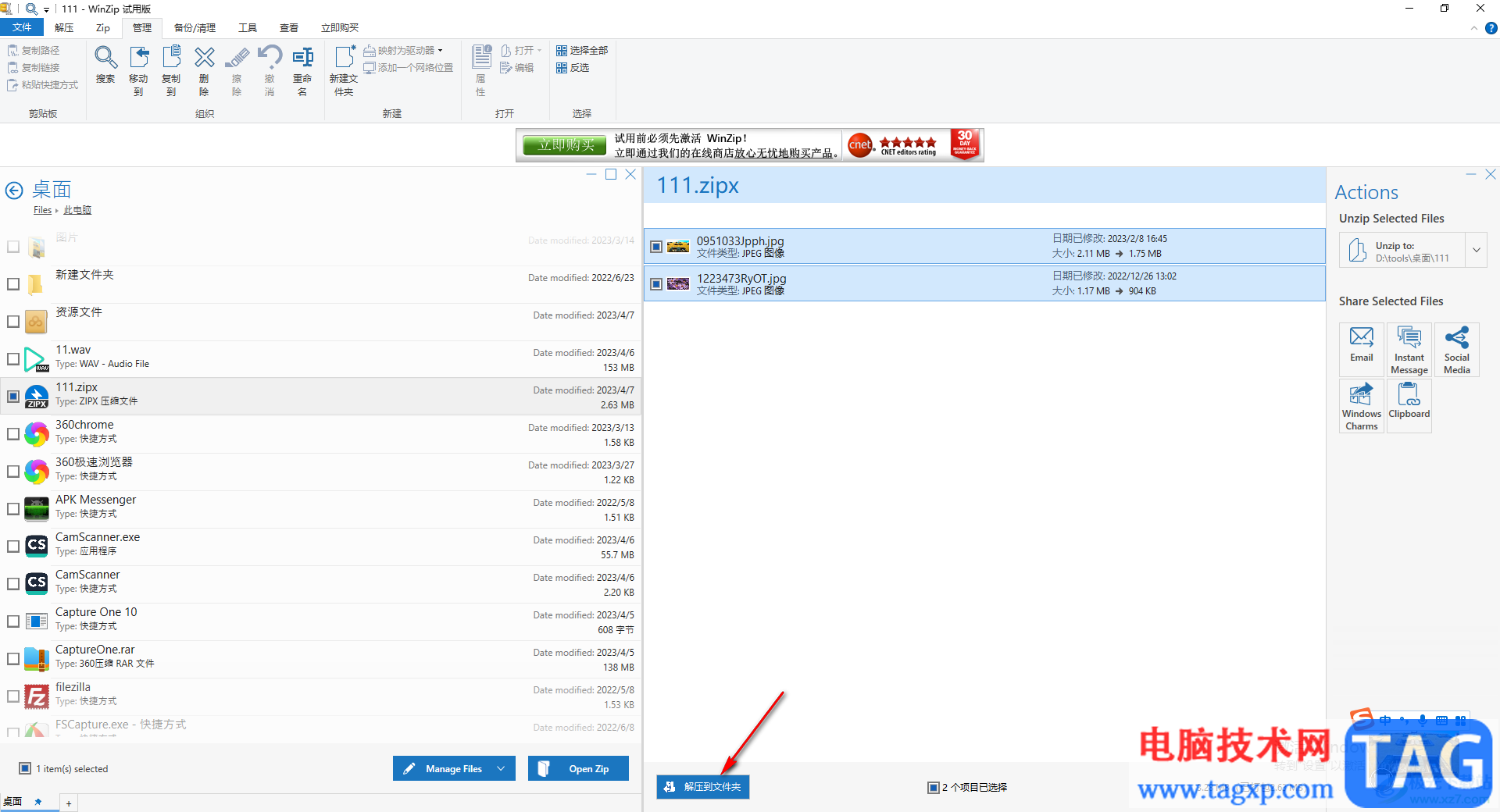Add a new tab with plus button
Viewport: 1500px width, 812px height.
(69, 803)
